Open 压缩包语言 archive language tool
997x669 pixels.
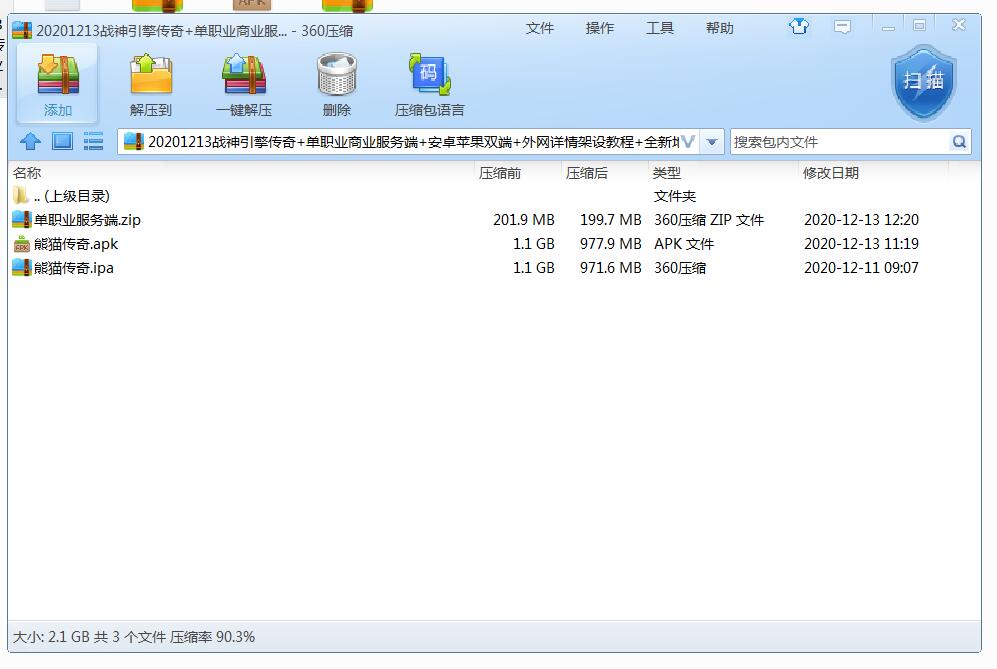click(428, 82)
